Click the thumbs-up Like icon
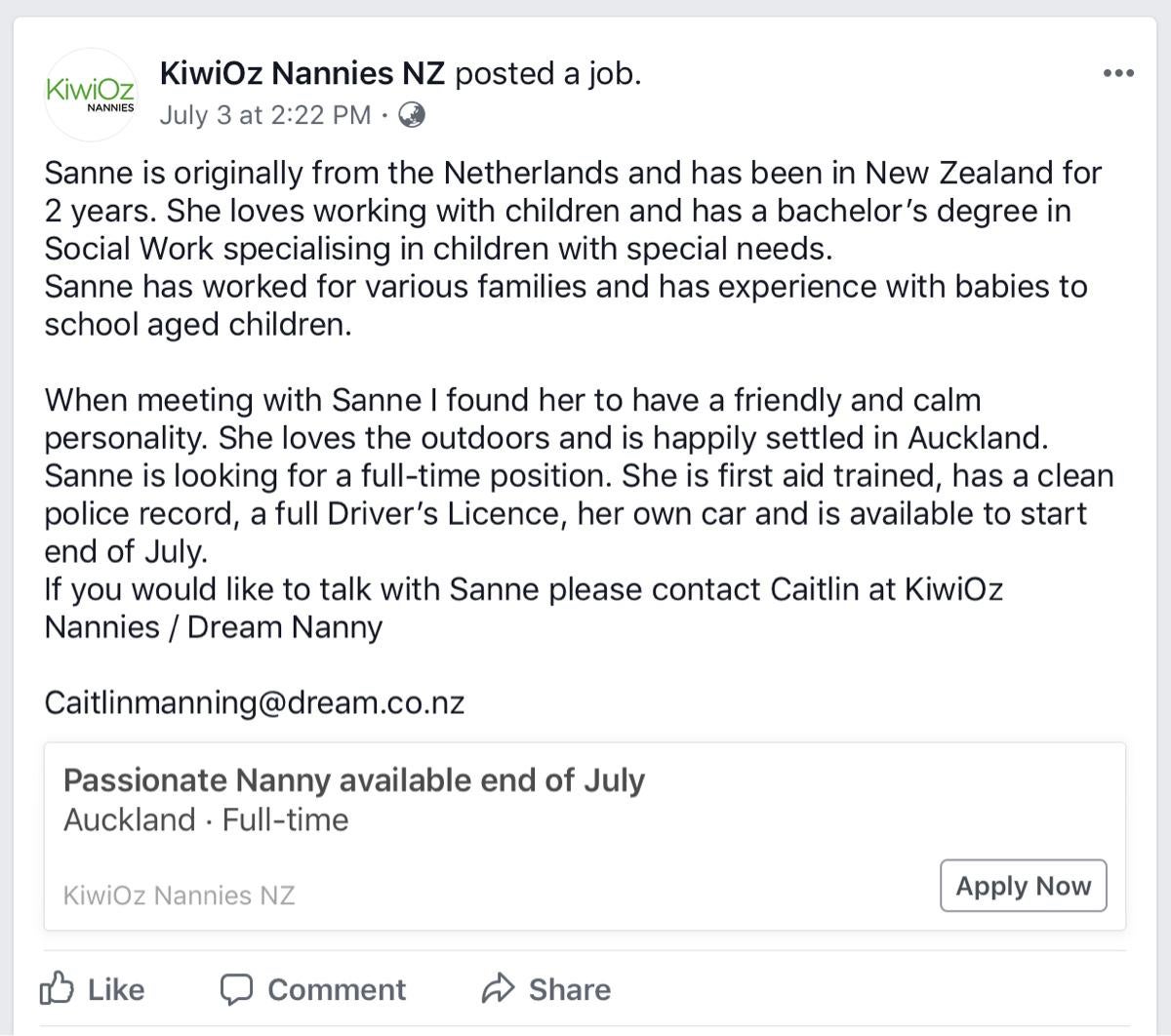1171x1036 pixels. click(57, 988)
